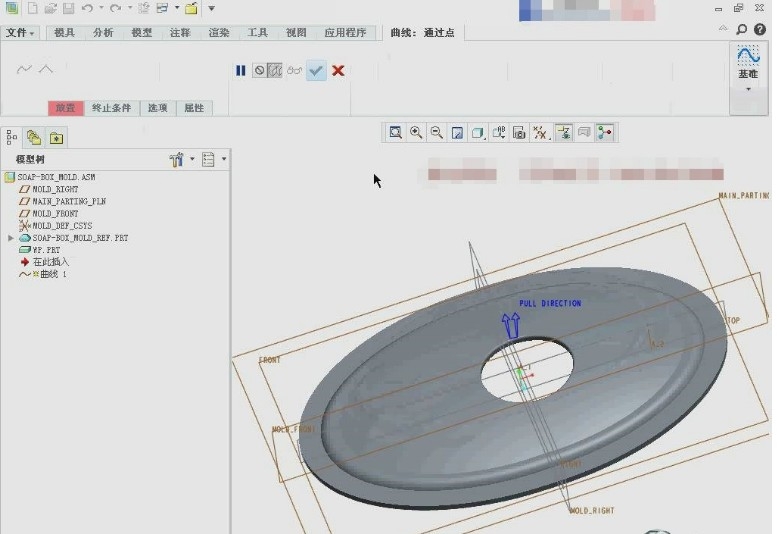777x534 pixels.
Task: Open a file with the folder icon
Action: point(50,8)
